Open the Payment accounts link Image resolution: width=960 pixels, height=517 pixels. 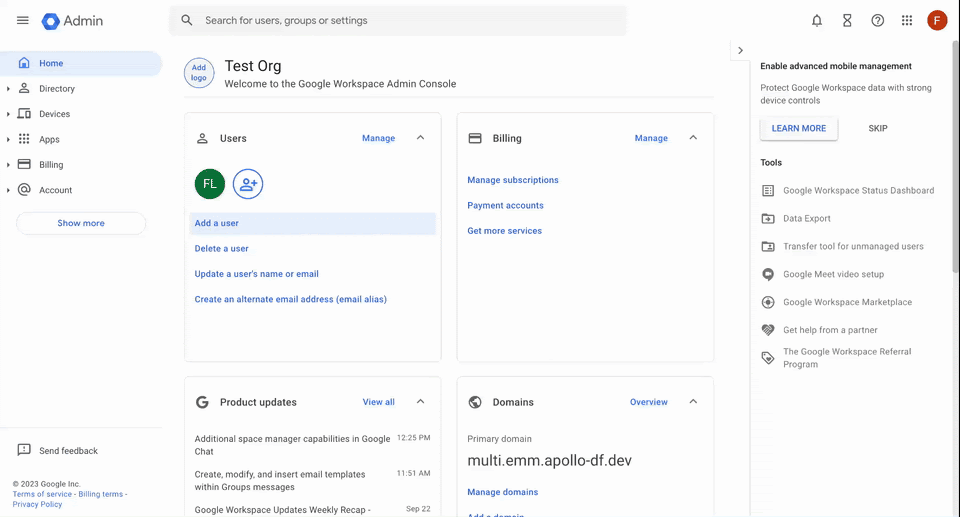tap(505, 206)
